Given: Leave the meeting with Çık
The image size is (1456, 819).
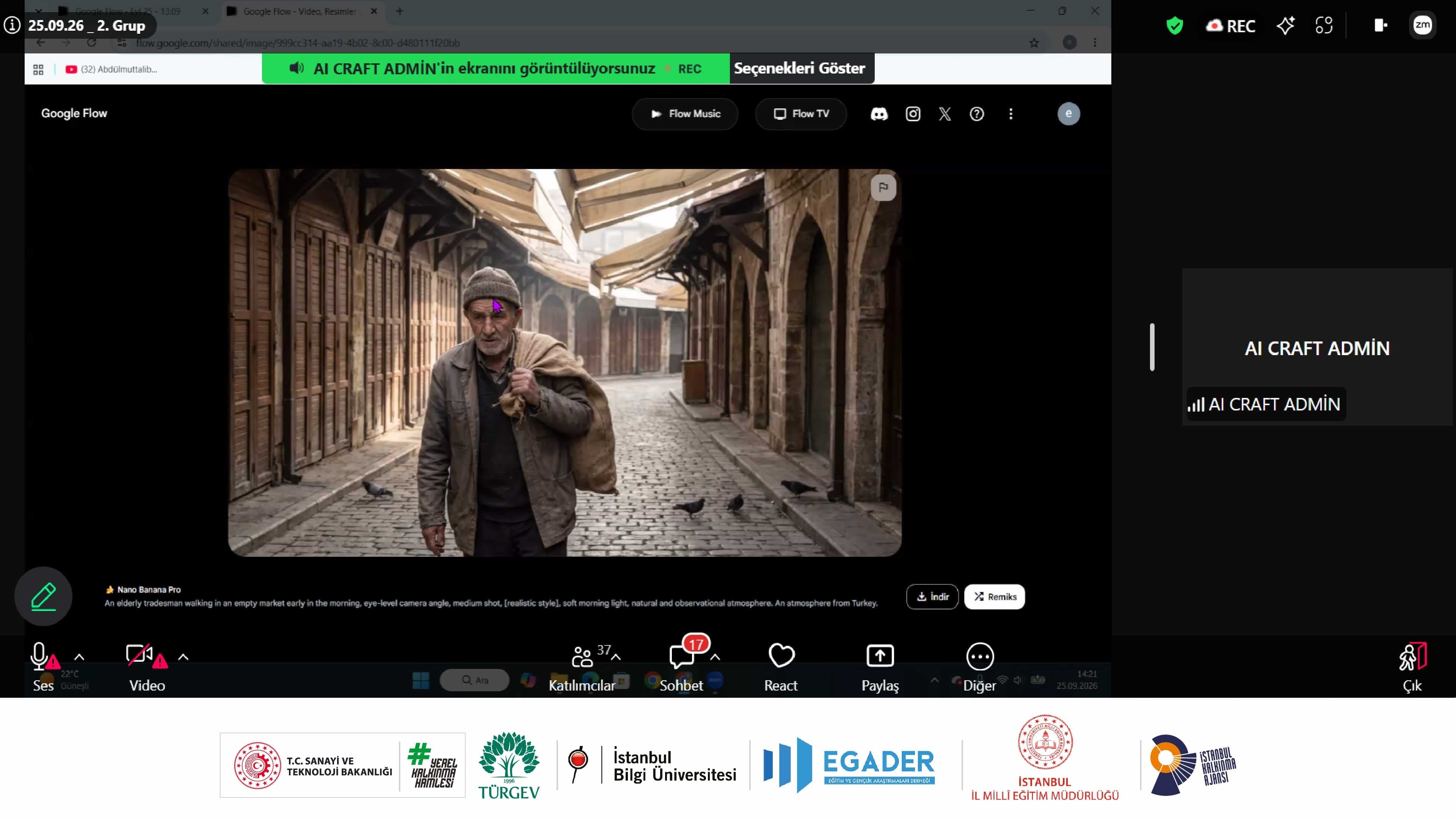Looking at the screenshot, I should [x=1412, y=668].
